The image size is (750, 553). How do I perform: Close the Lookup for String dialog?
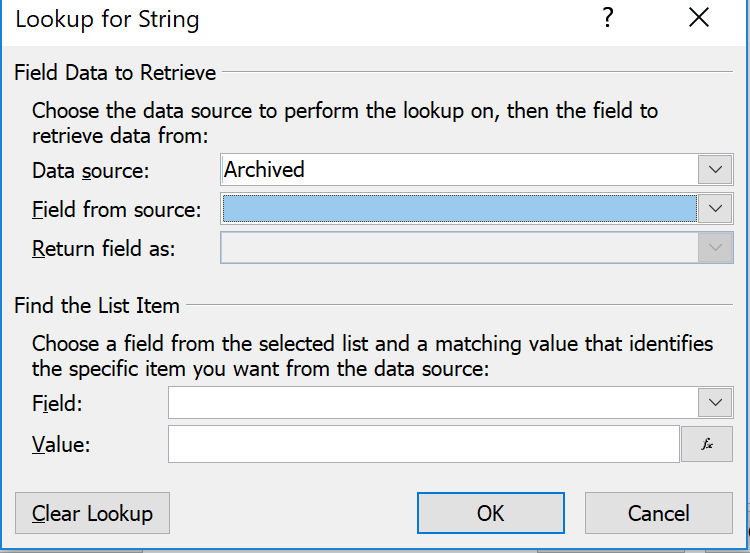click(x=699, y=18)
